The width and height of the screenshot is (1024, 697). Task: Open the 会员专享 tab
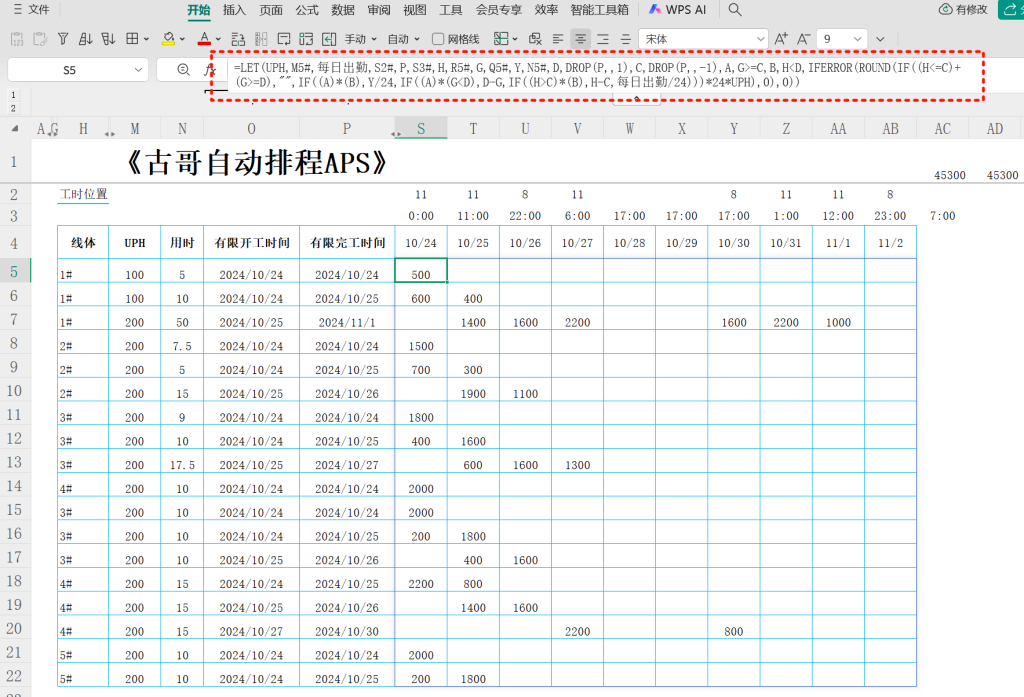[498, 10]
